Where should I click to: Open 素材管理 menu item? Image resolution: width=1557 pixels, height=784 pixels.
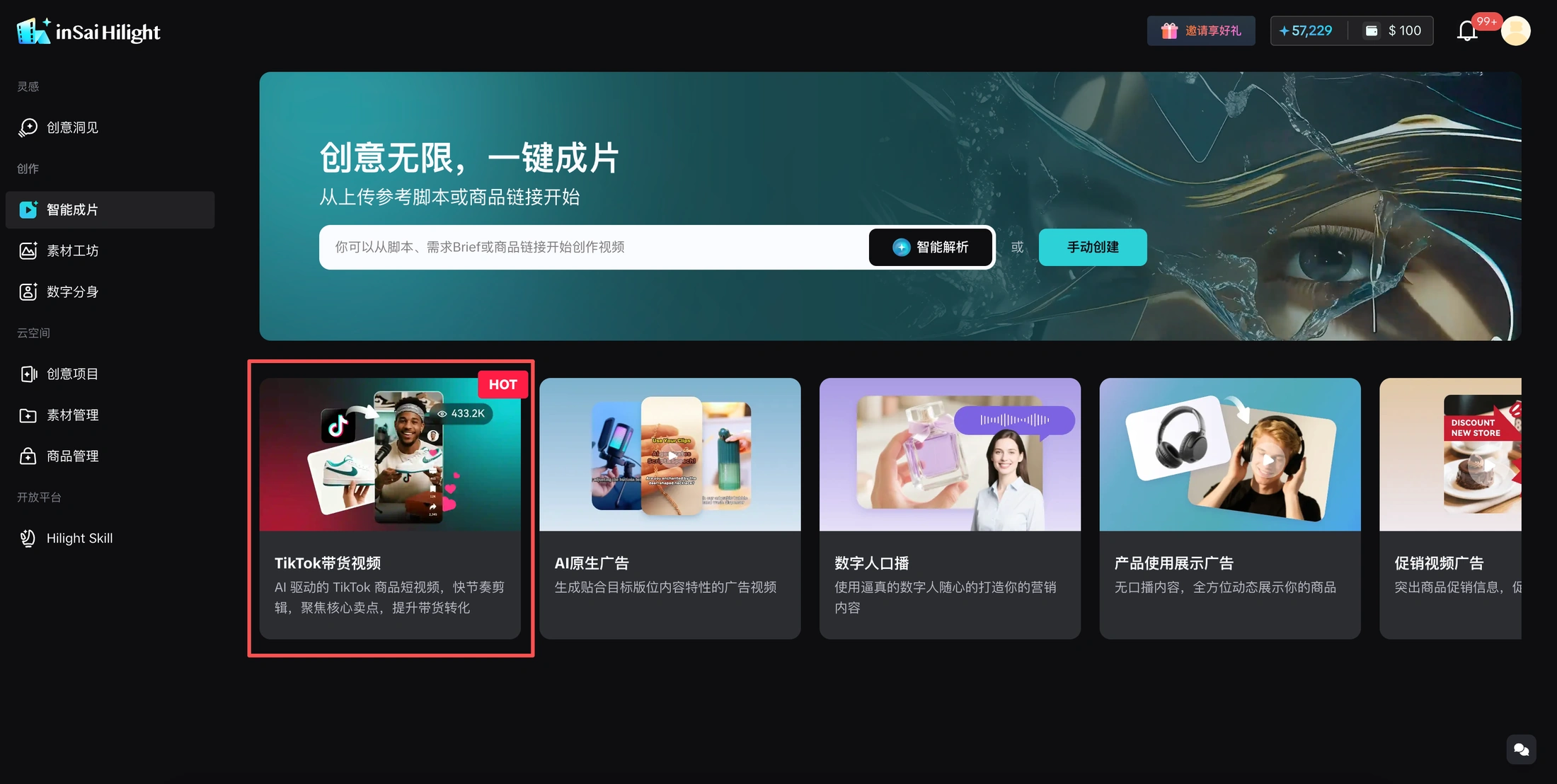click(x=110, y=415)
